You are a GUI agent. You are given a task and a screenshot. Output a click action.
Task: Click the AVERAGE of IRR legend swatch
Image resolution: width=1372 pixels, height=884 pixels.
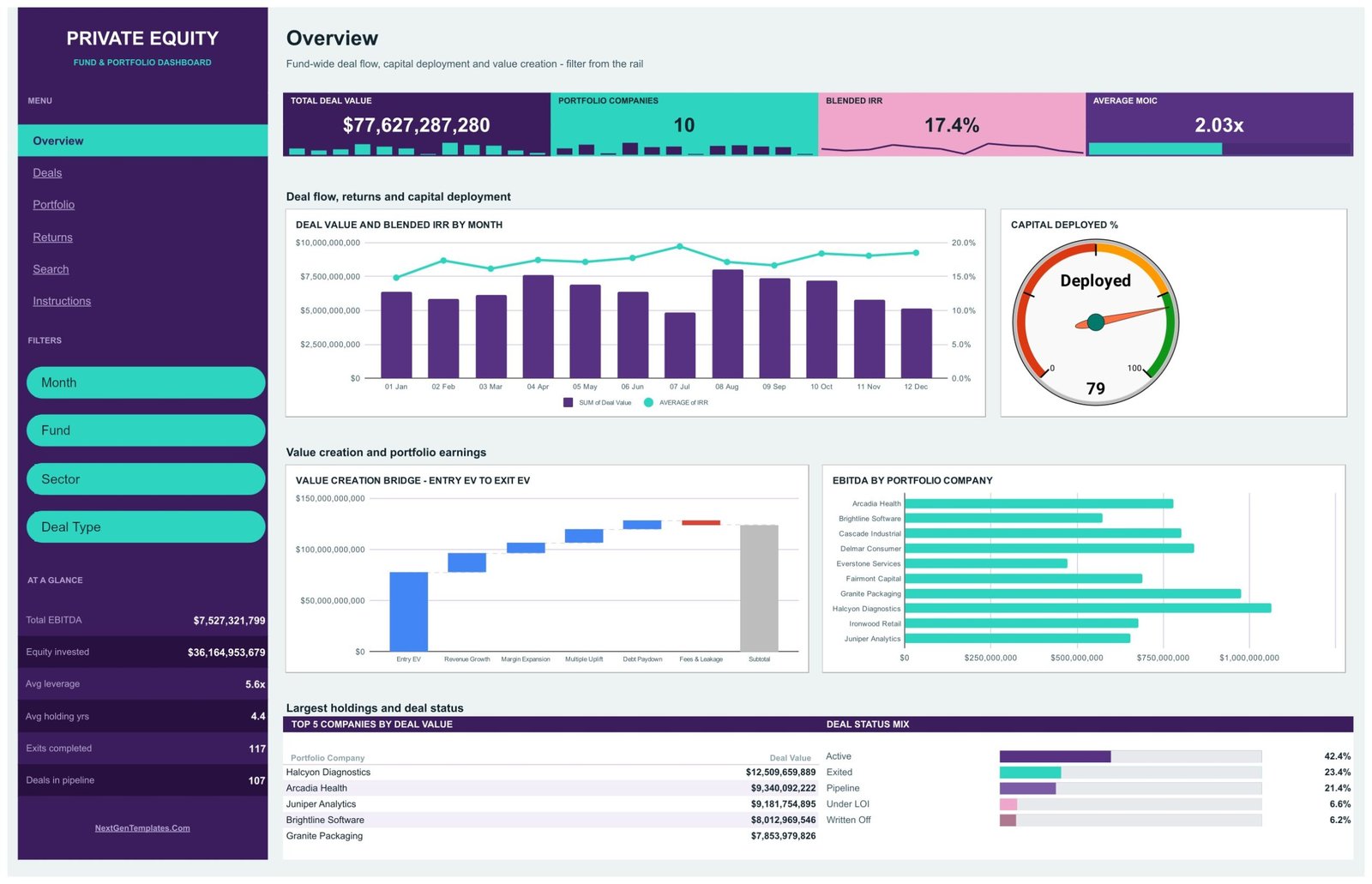(648, 402)
